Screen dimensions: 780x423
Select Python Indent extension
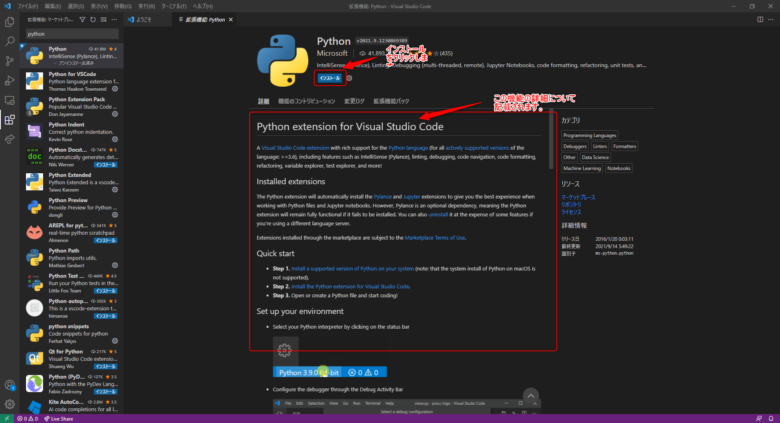tap(72, 132)
